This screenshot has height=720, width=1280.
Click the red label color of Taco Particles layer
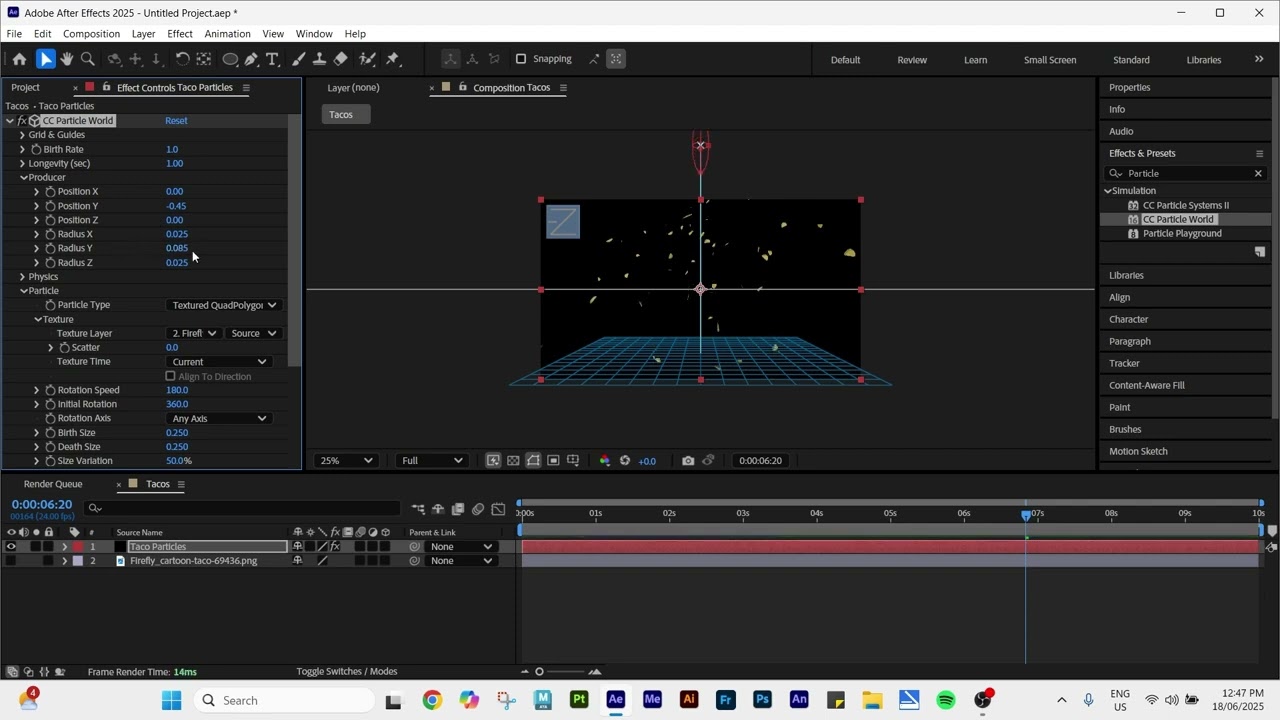tap(78, 547)
